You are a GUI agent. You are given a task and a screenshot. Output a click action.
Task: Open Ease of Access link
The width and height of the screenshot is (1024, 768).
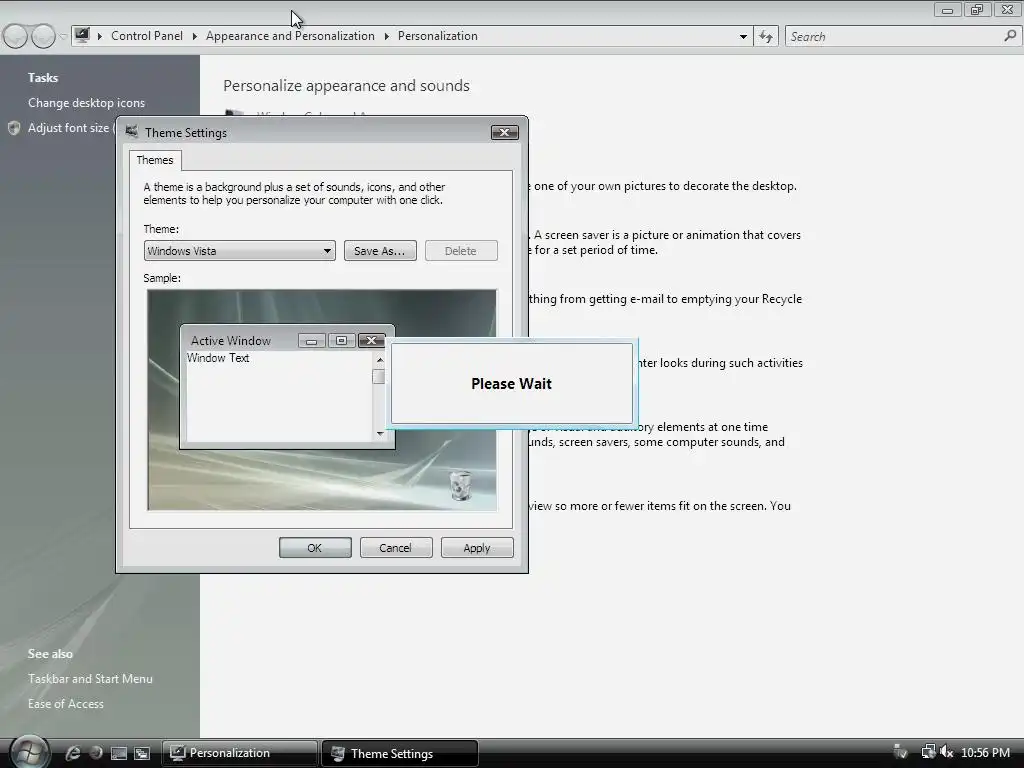coord(66,703)
